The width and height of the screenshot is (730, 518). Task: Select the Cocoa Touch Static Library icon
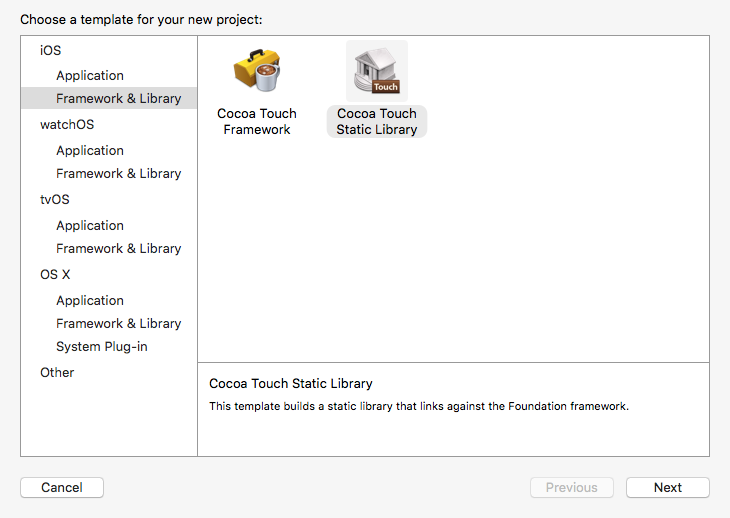[x=377, y=71]
